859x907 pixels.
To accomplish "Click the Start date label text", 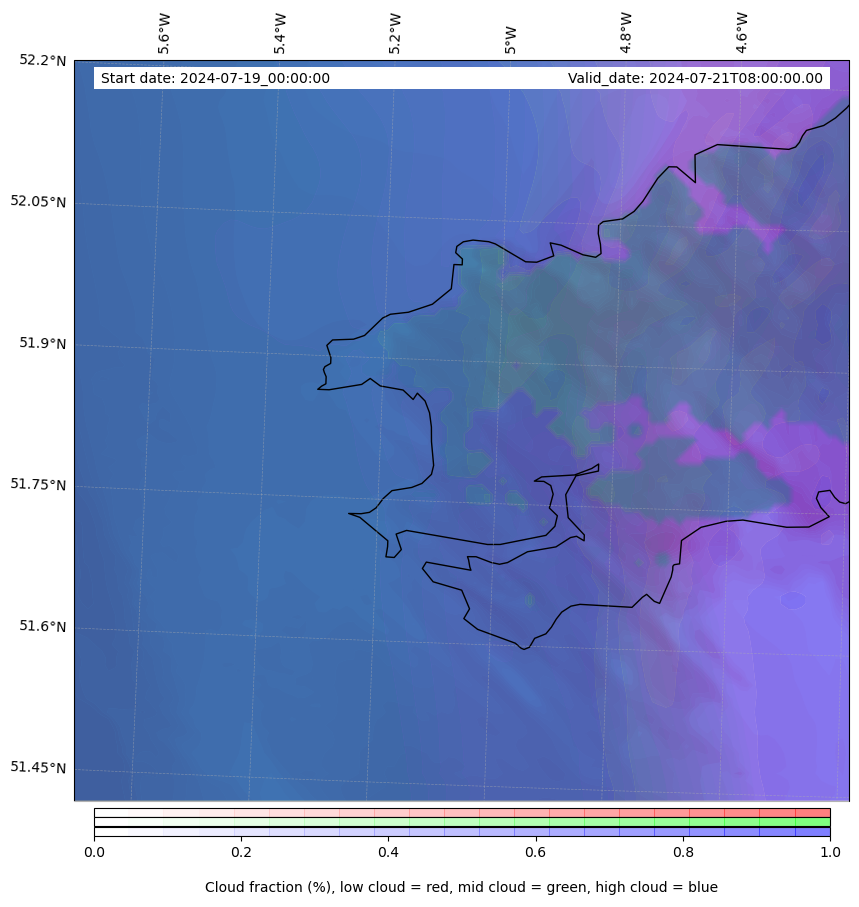I will [x=215, y=78].
